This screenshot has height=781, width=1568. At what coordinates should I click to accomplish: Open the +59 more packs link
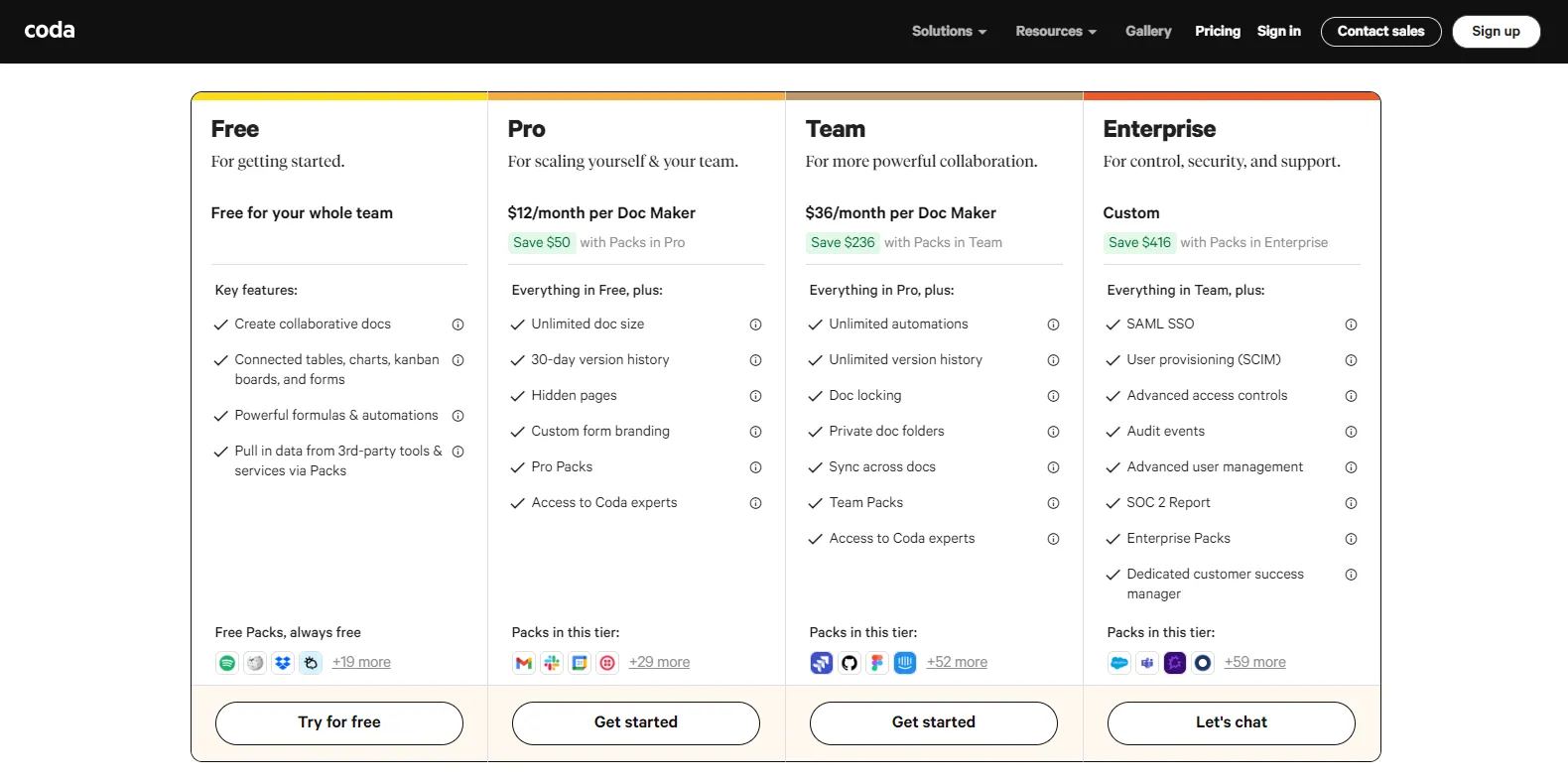click(1254, 663)
